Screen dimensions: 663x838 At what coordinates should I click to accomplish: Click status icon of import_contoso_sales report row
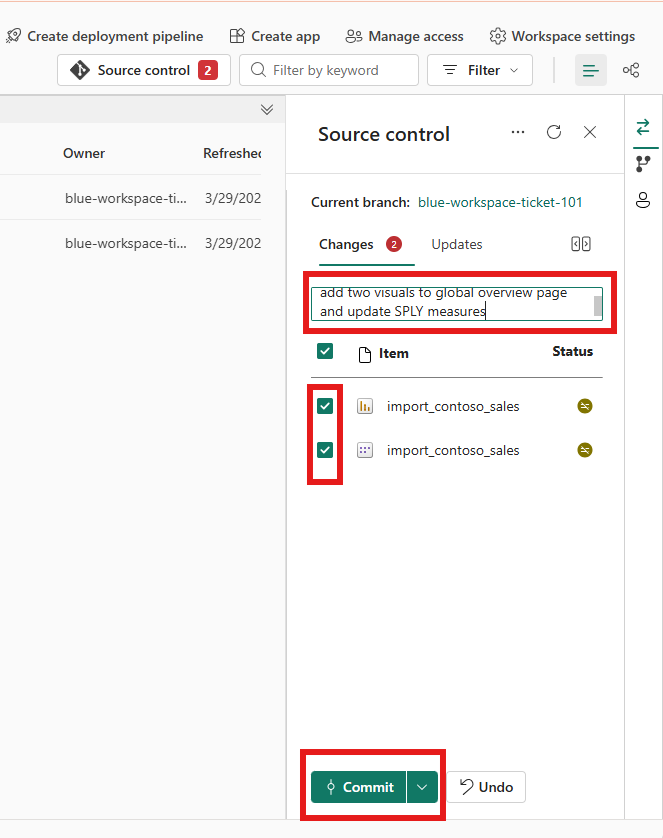click(585, 406)
